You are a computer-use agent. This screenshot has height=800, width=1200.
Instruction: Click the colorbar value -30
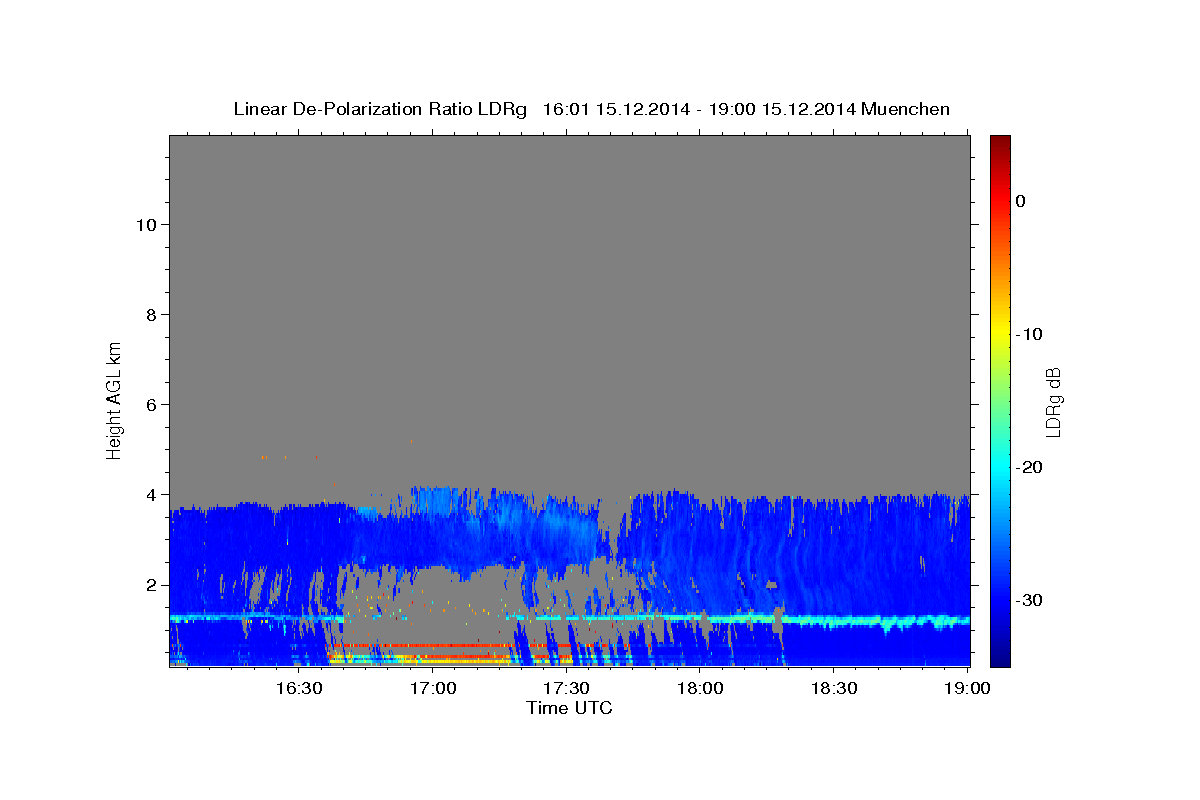pyautogui.click(x=1029, y=600)
